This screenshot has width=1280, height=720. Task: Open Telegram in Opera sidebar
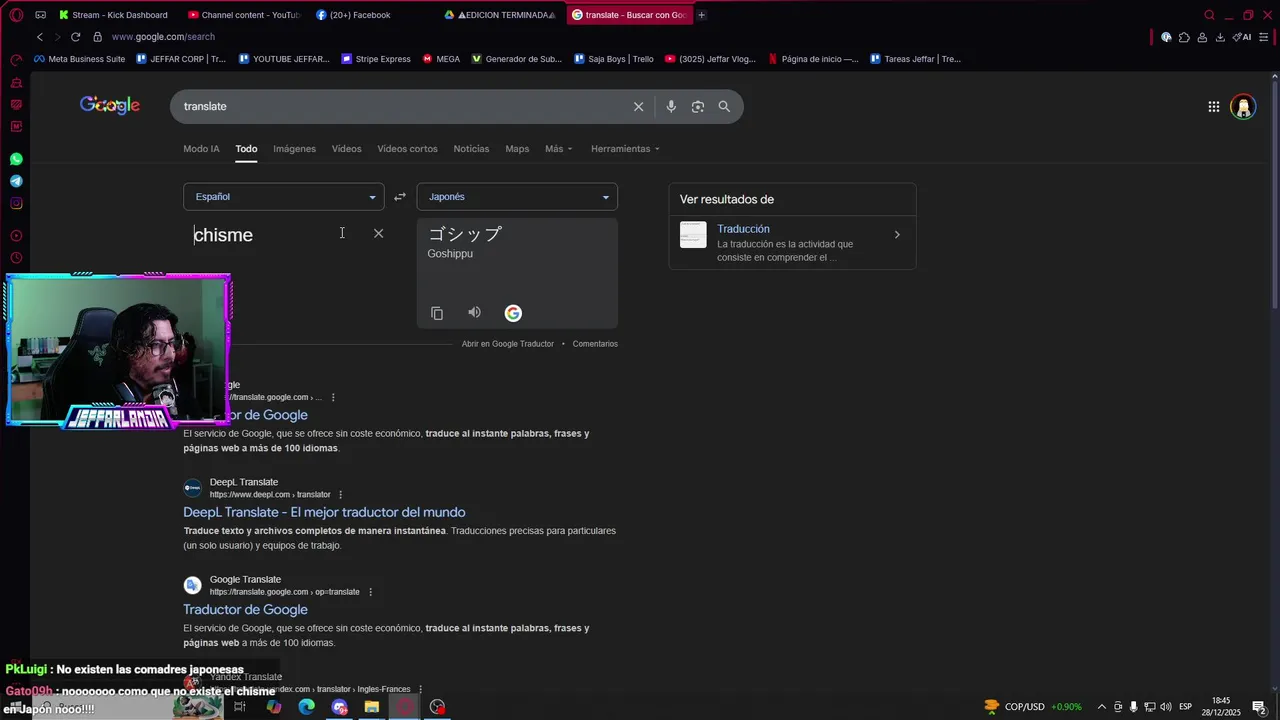16,181
